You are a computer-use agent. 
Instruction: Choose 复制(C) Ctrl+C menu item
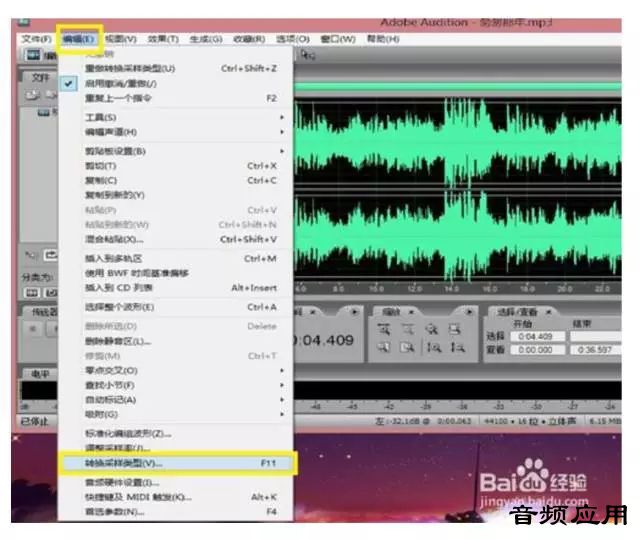click(x=176, y=181)
